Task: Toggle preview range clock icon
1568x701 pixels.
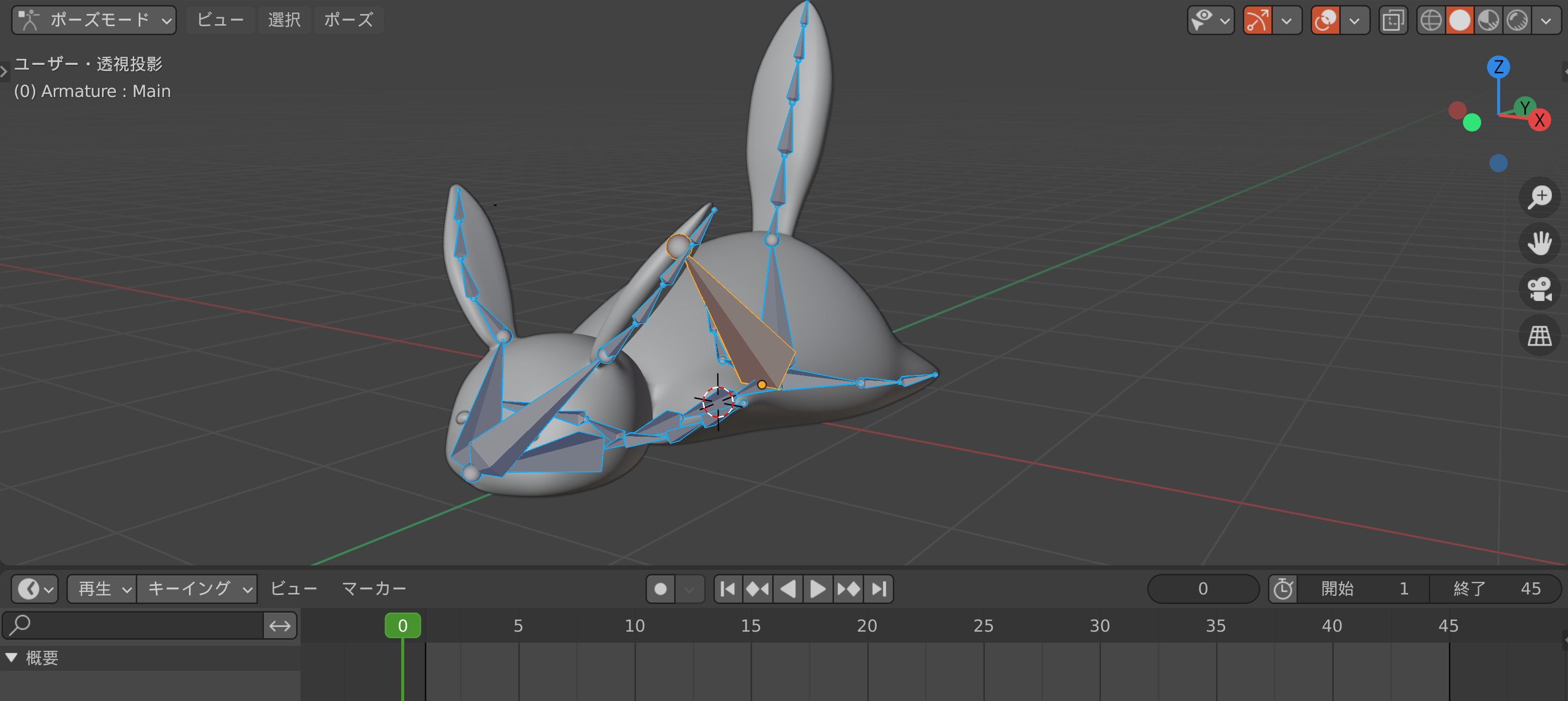Action: tap(1283, 589)
